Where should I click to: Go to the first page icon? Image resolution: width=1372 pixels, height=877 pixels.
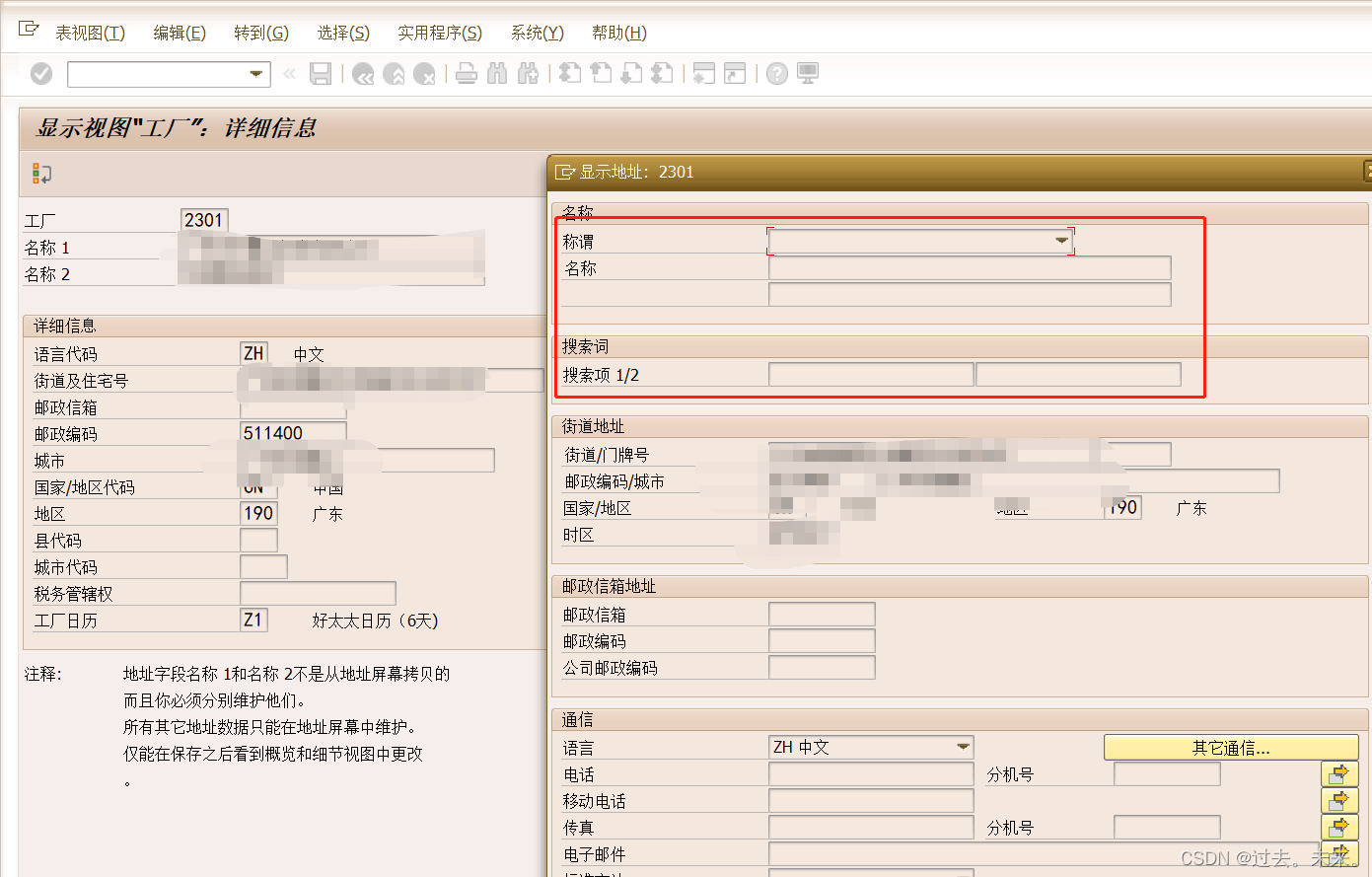tap(570, 73)
